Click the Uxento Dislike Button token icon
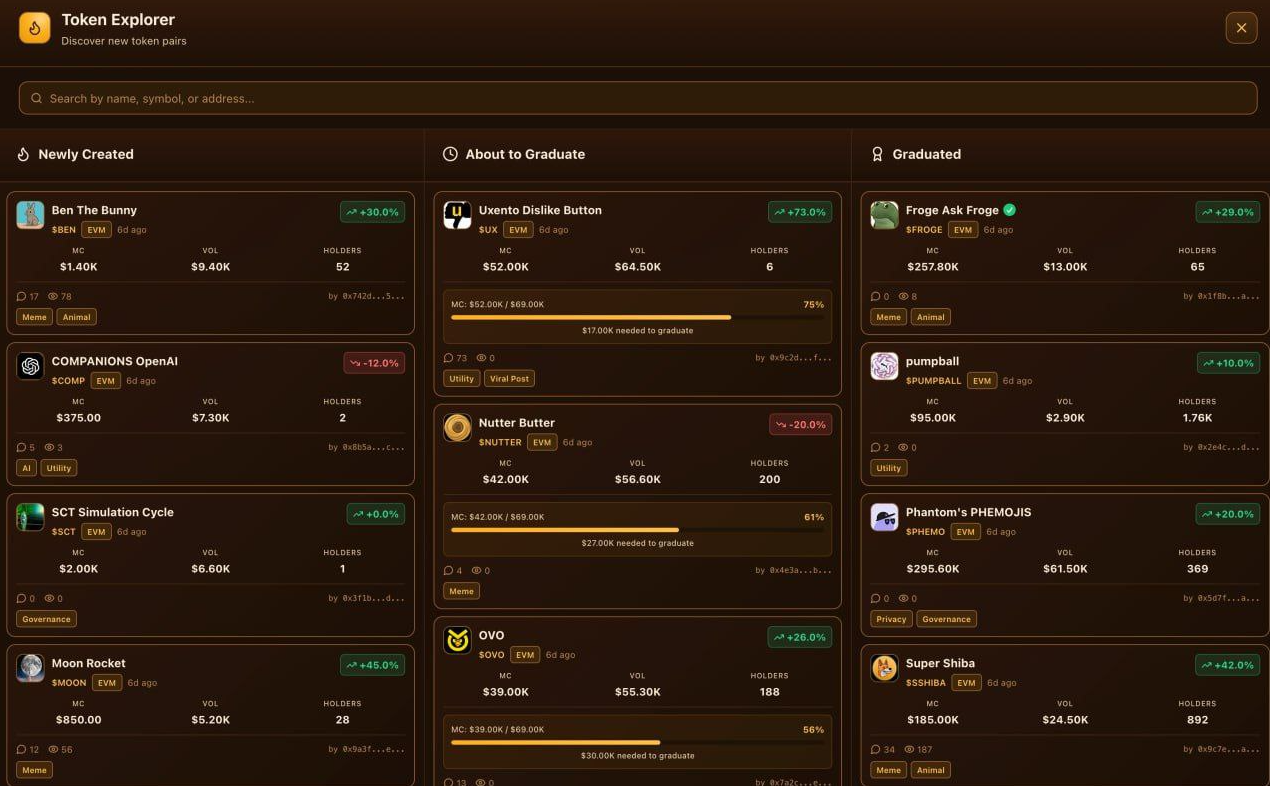The width and height of the screenshot is (1270, 786). pos(457,215)
